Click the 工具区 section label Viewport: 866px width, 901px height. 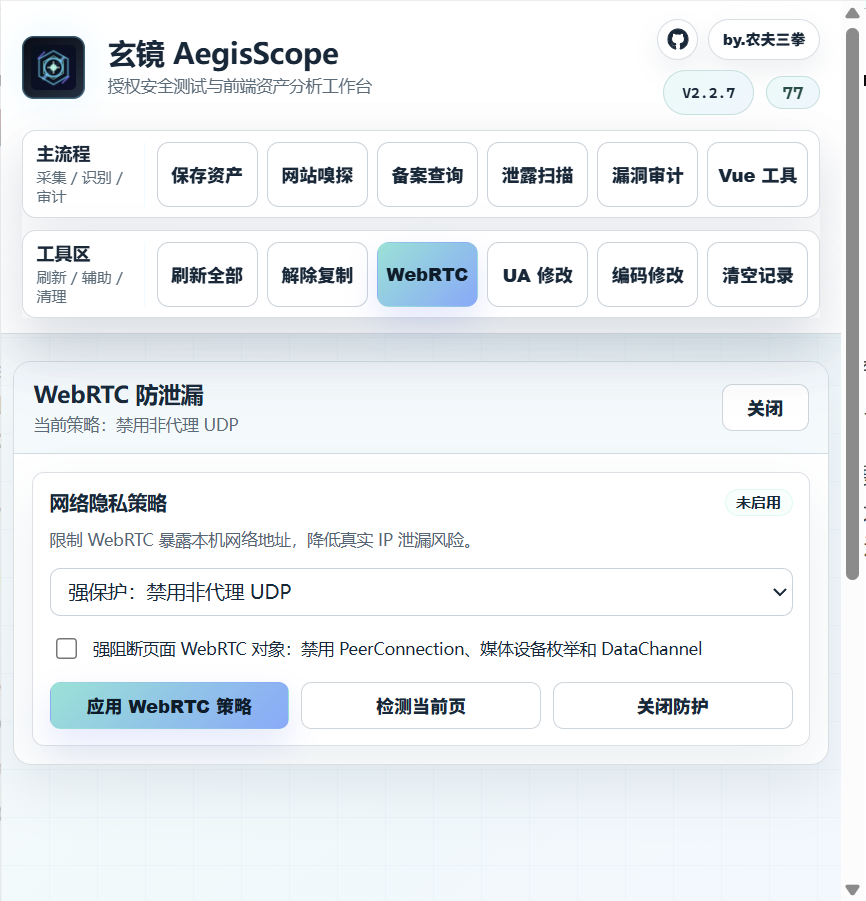(63, 254)
